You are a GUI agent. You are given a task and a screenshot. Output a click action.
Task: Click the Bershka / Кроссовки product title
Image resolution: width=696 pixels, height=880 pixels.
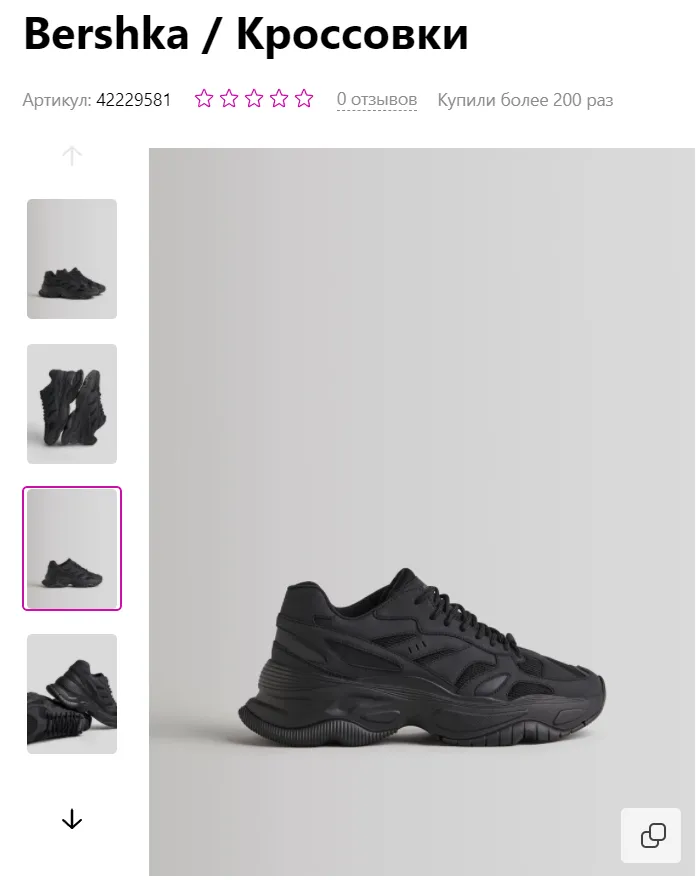[246, 34]
